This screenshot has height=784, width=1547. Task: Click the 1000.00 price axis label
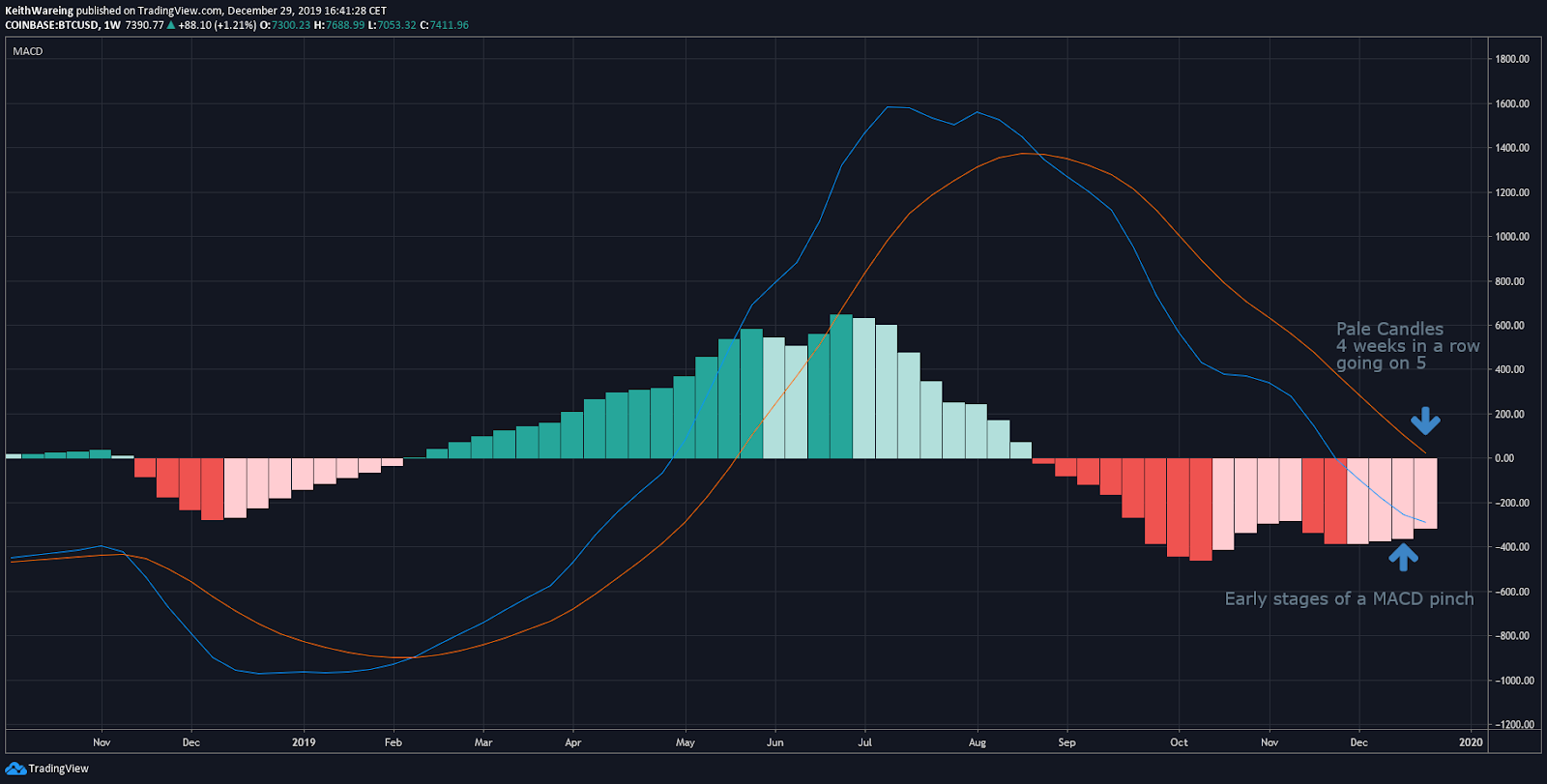[x=1512, y=237]
